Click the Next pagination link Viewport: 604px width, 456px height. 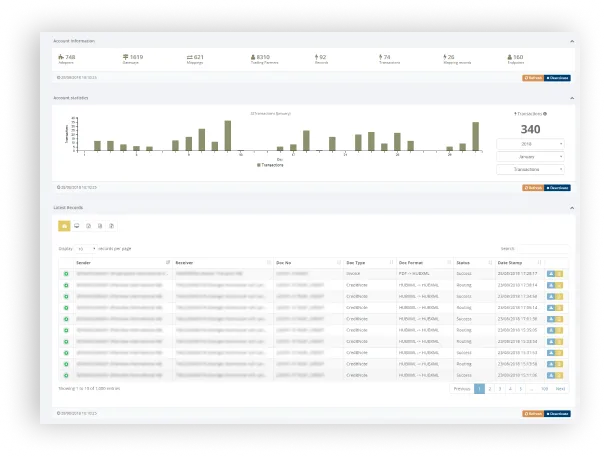[560, 389]
